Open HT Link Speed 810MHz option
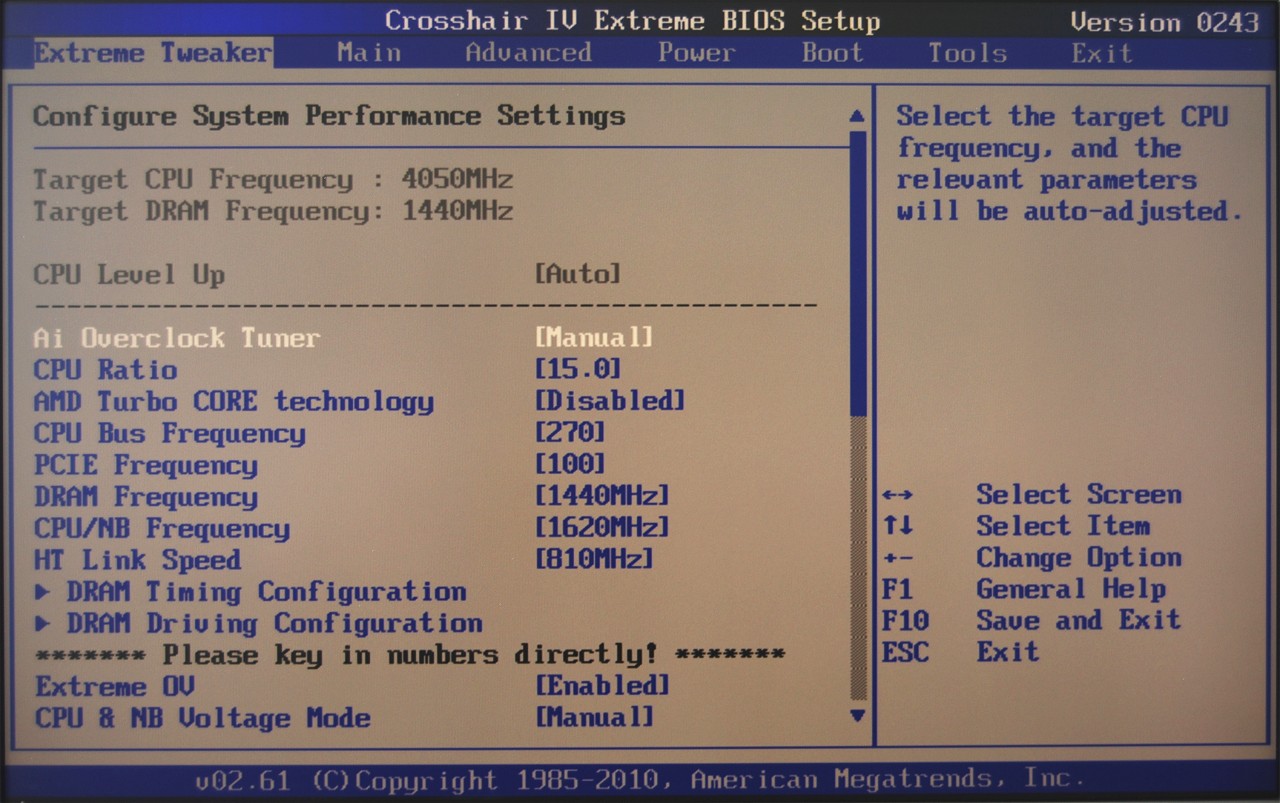This screenshot has width=1280, height=803. 594,560
